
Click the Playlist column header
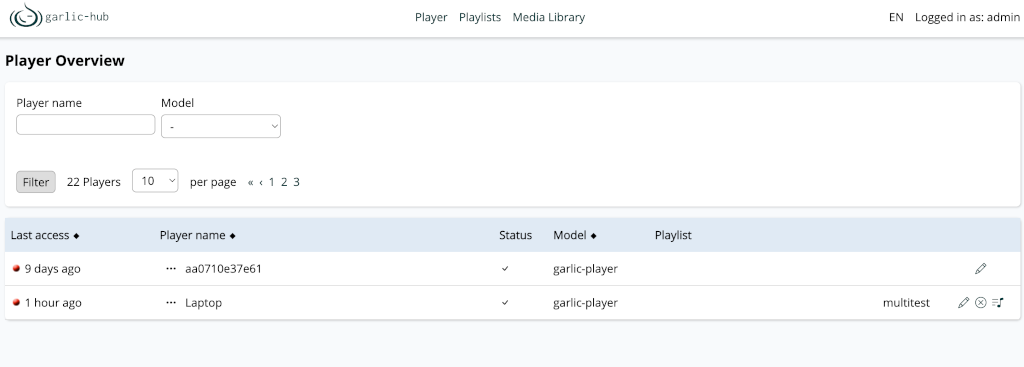tap(673, 235)
